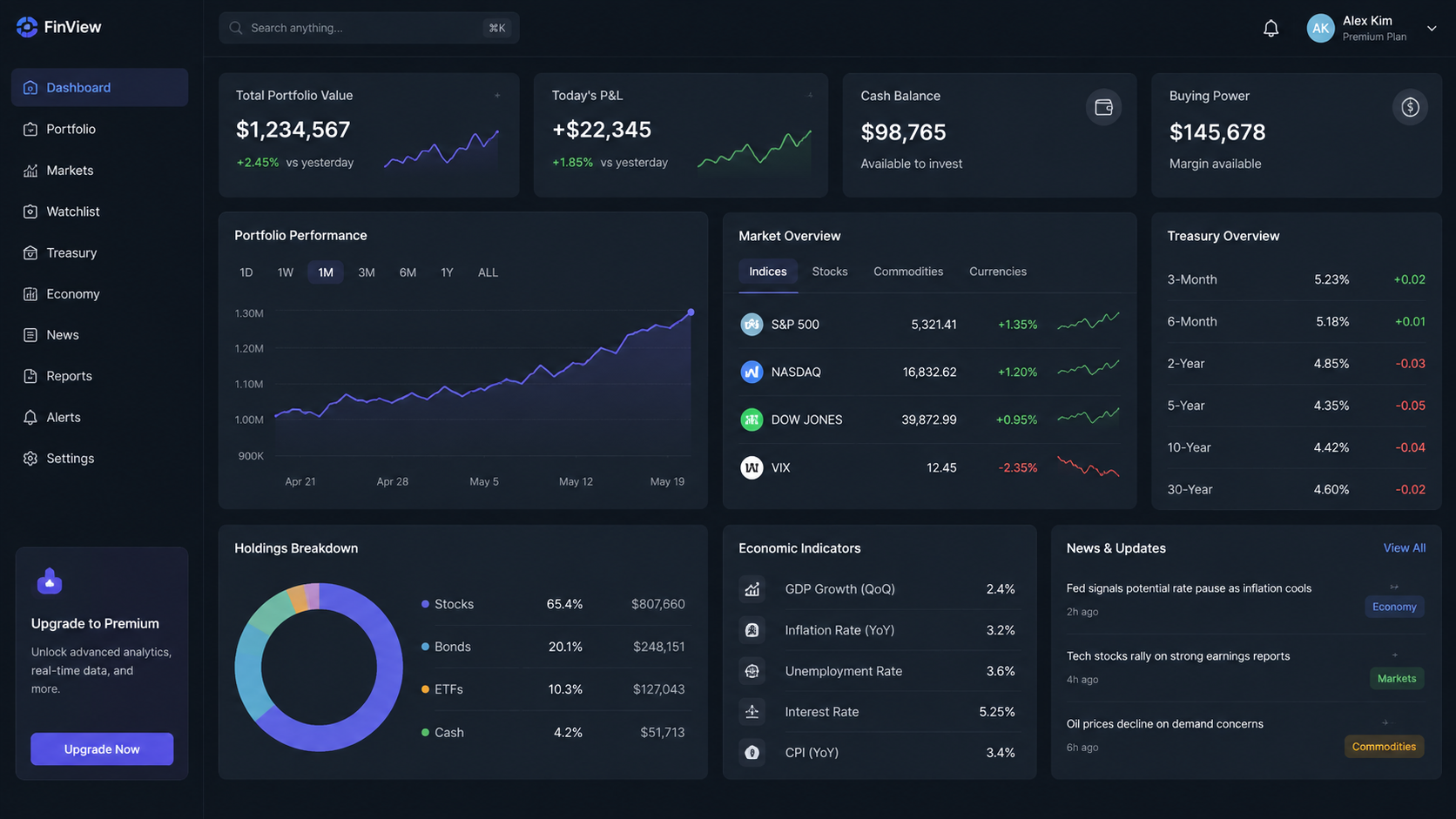Click the Unemployment Rate indicator icon
Image resolution: width=1456 pixels, height=819 pixels.
click(x=752, y=671)
